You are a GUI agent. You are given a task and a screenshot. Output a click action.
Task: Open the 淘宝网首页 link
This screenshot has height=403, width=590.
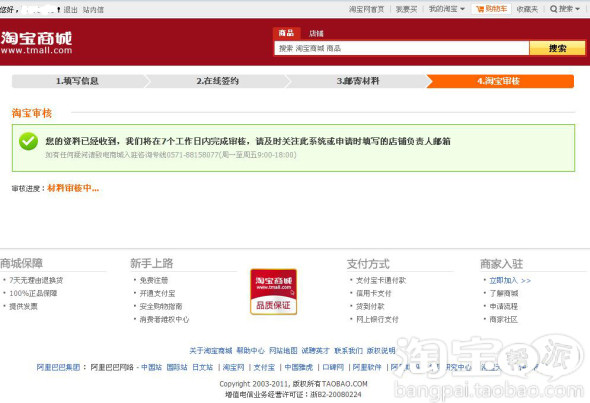click(366, 9)
